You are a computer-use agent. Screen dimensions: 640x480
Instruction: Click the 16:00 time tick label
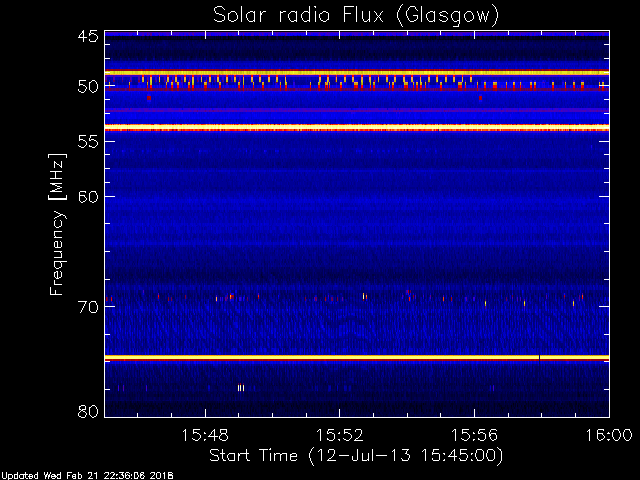pos(609,436)
